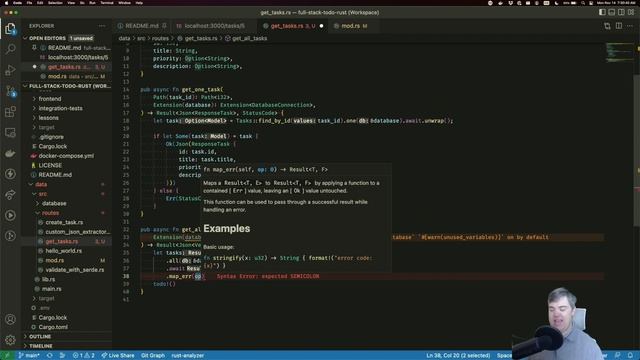640x360 pixels.
Task: Open editor More Actions ellipsis
Action: 630,26
